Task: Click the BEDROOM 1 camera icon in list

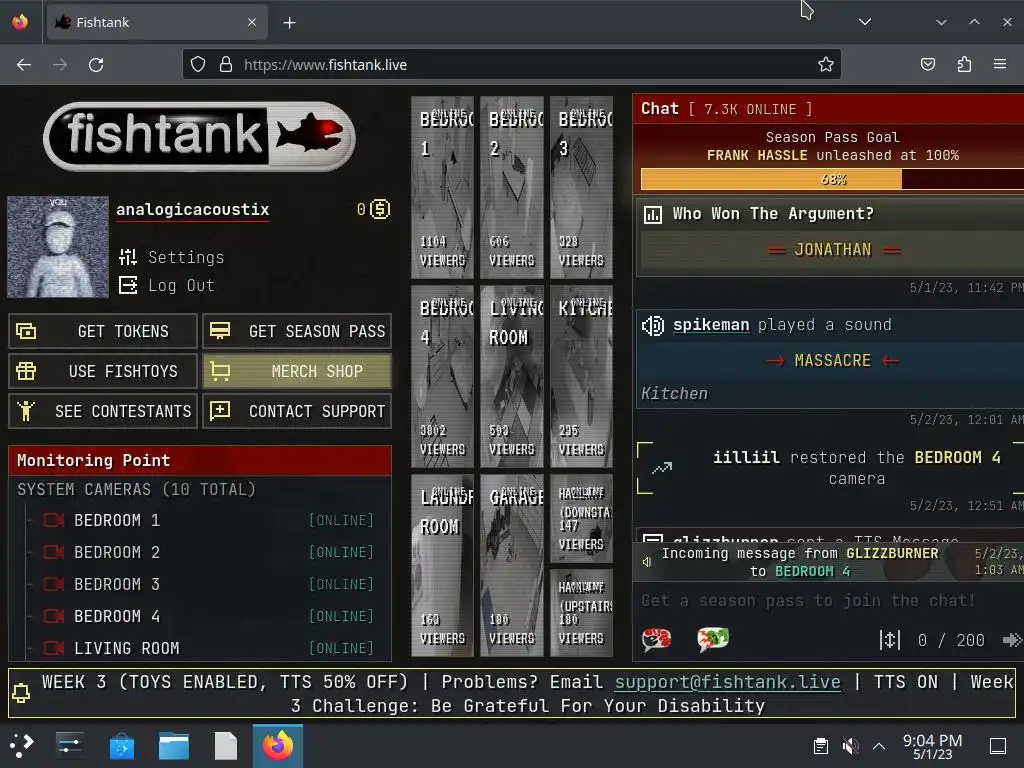Action: coord(54,520)
